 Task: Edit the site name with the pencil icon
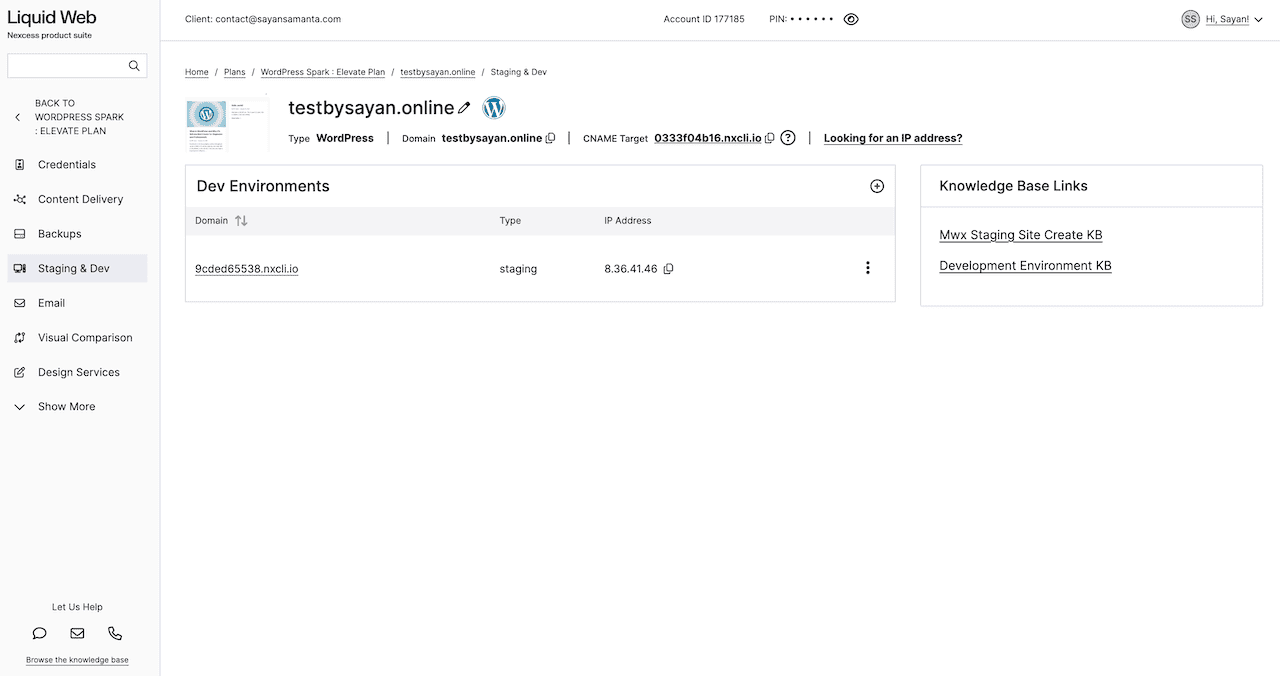[x=465, y=107]
